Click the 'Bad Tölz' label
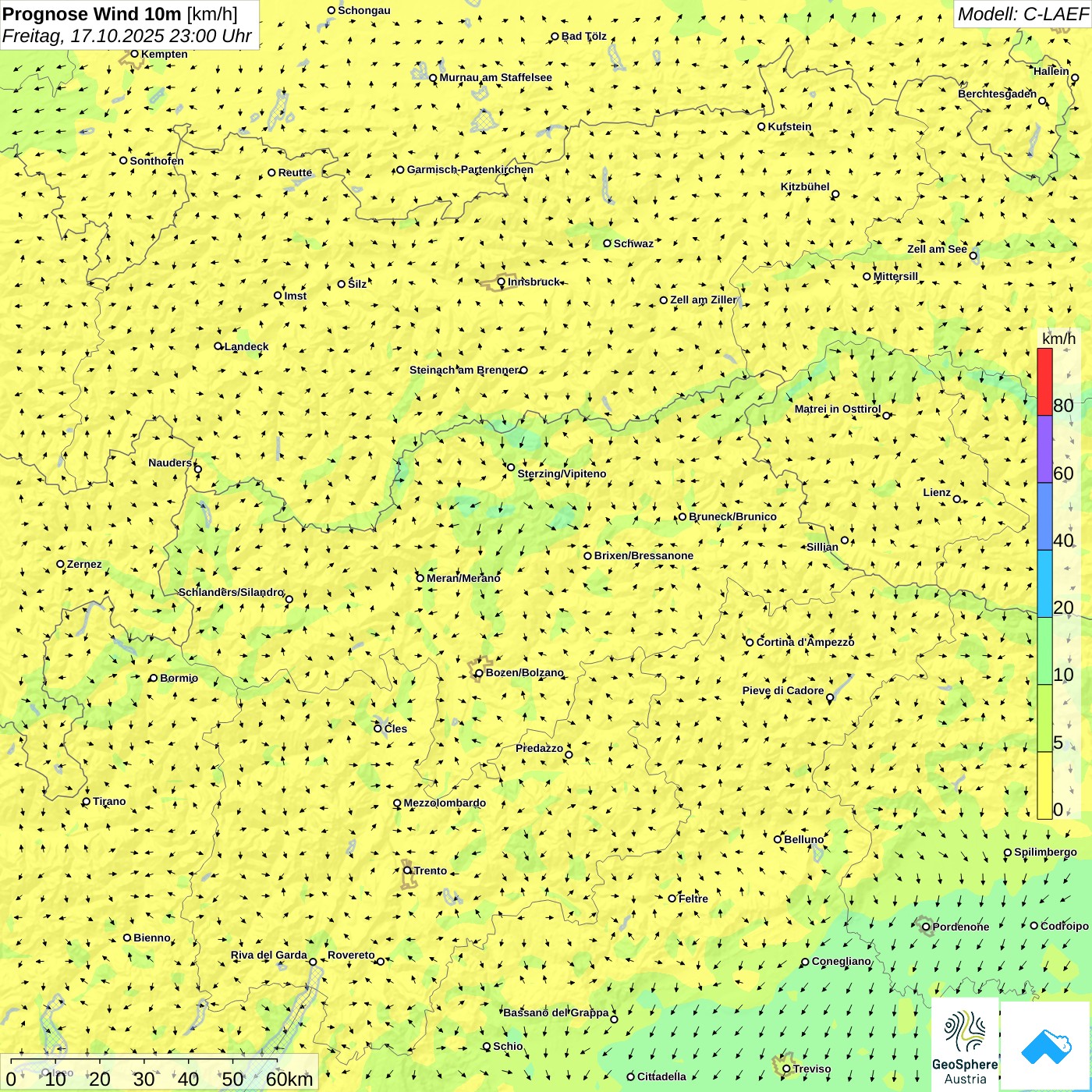The width and height of the screenshot is (1092, 1092). (583, 36)
